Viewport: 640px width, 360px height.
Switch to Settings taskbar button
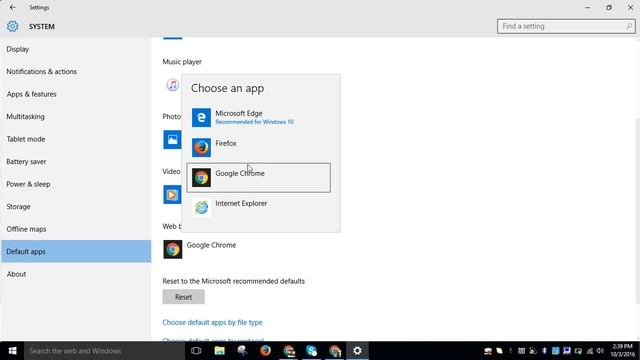[357, 351]
